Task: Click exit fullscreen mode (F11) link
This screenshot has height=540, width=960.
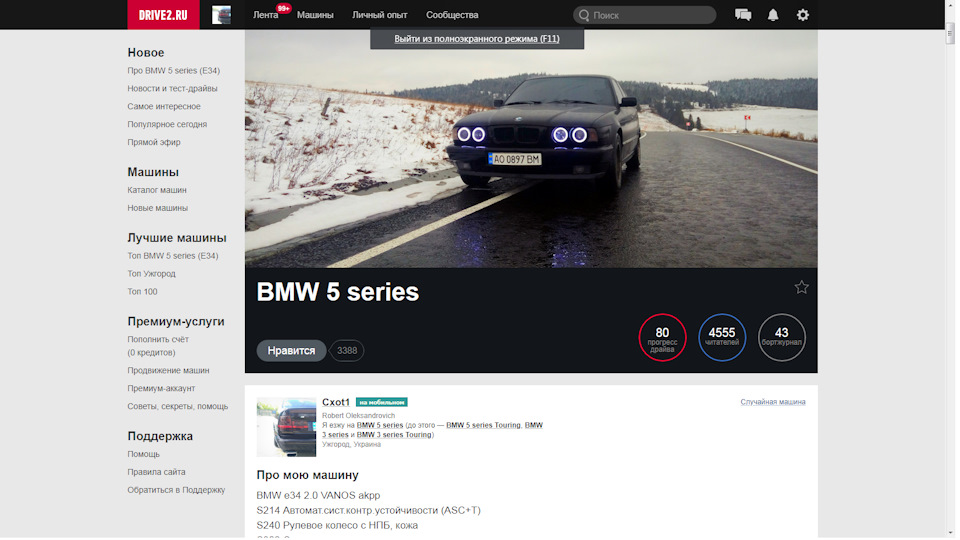Action: pos(477,39)
